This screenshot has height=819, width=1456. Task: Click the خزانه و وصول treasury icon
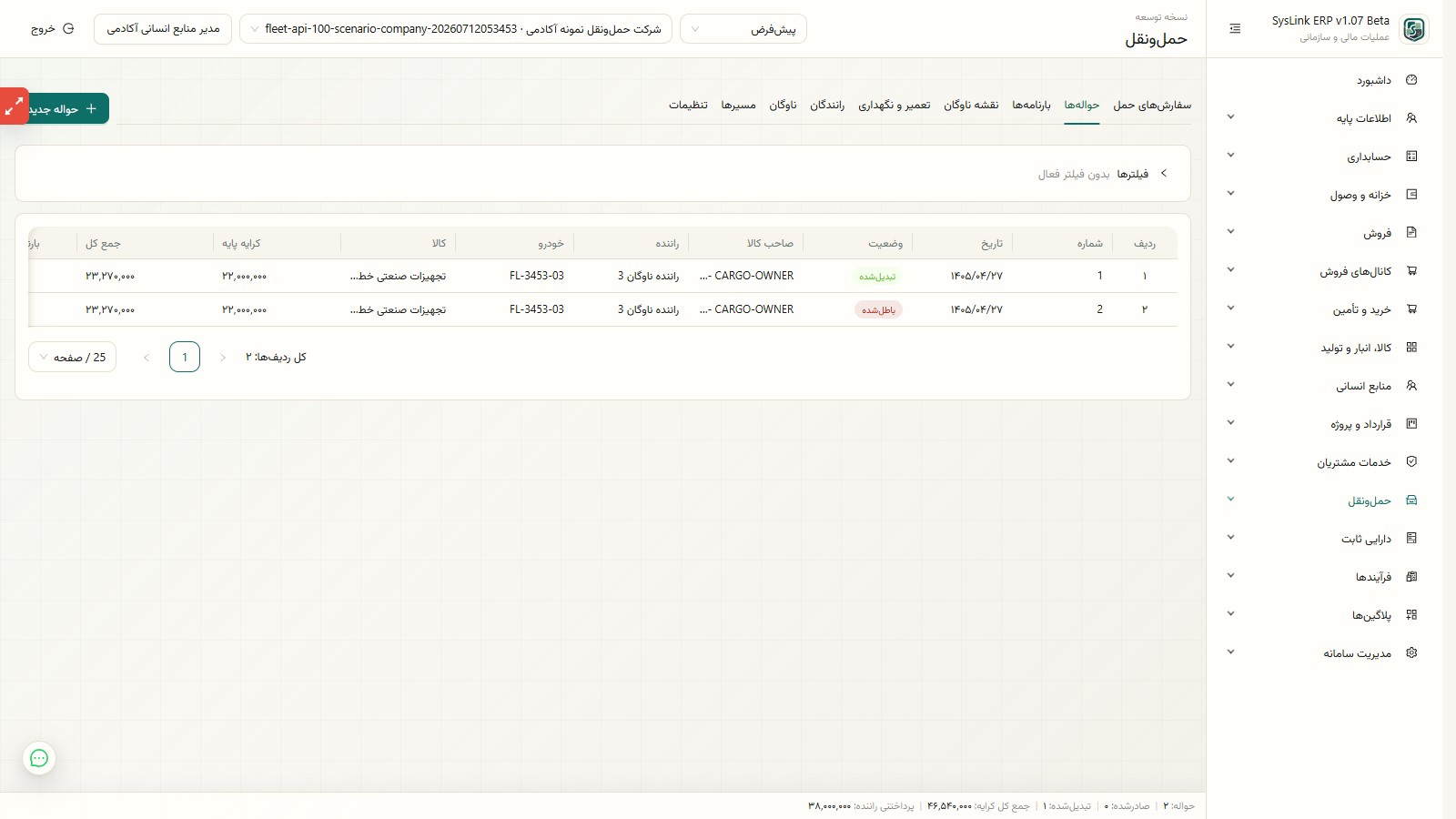[x=1411, y=195]
